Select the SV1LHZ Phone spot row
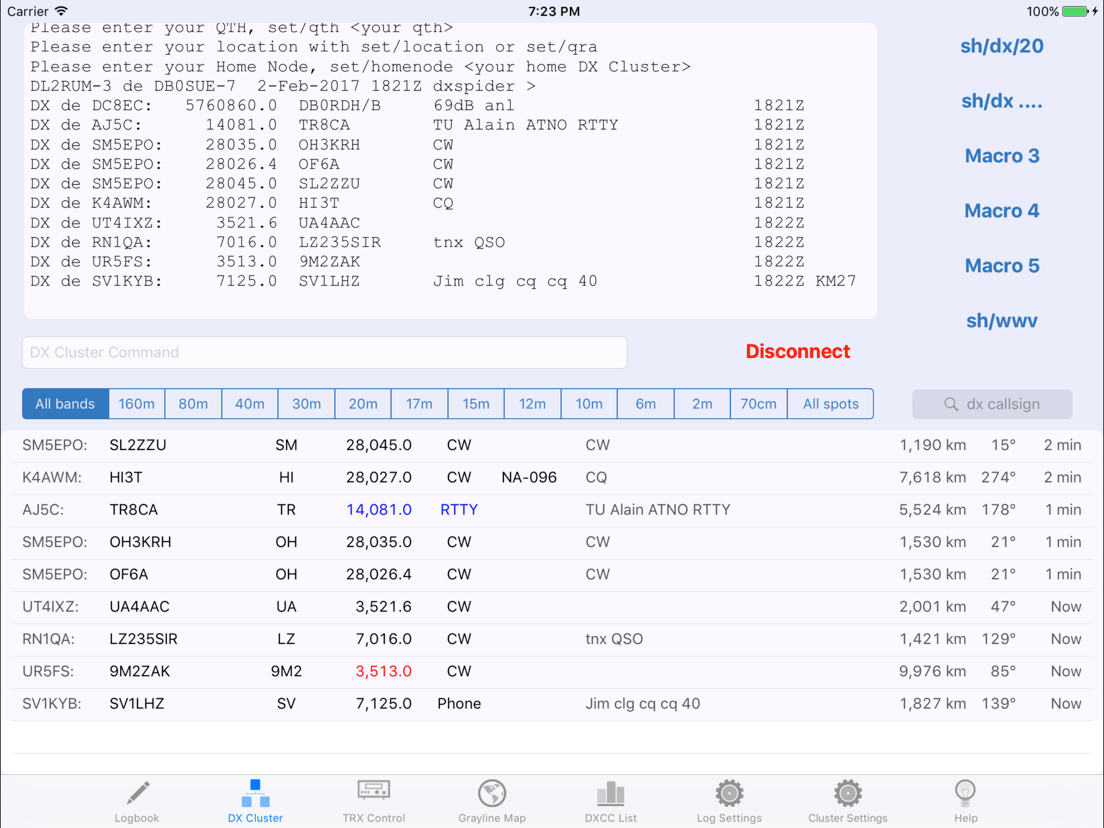1104x828 pixels. click(x=552, y=704)
